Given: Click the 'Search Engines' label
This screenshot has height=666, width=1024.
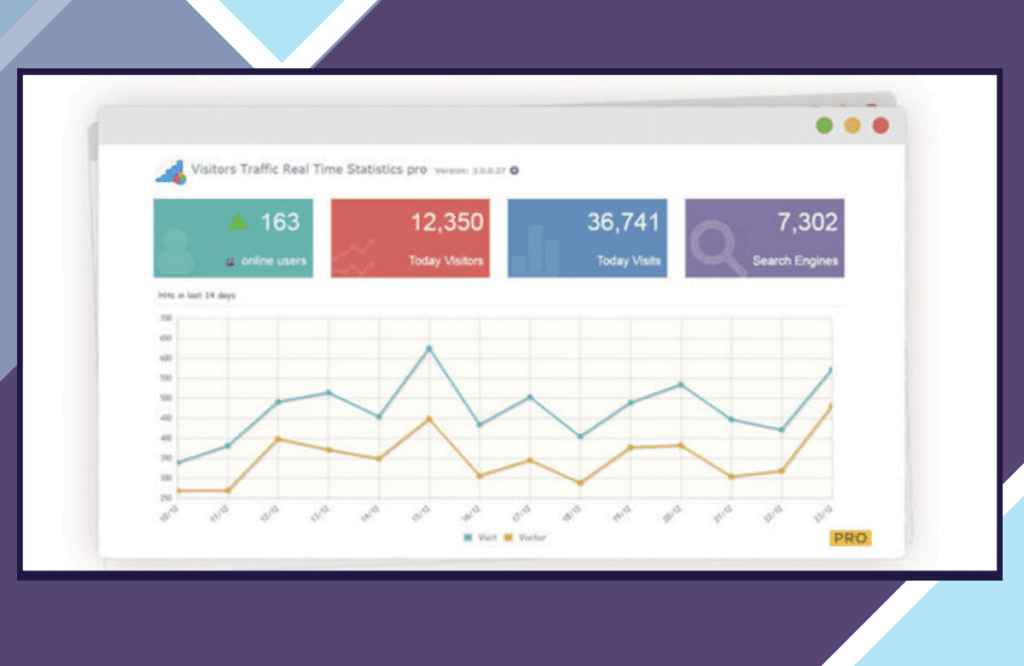Looking at the screenshot, I should (x=795, y=261).
